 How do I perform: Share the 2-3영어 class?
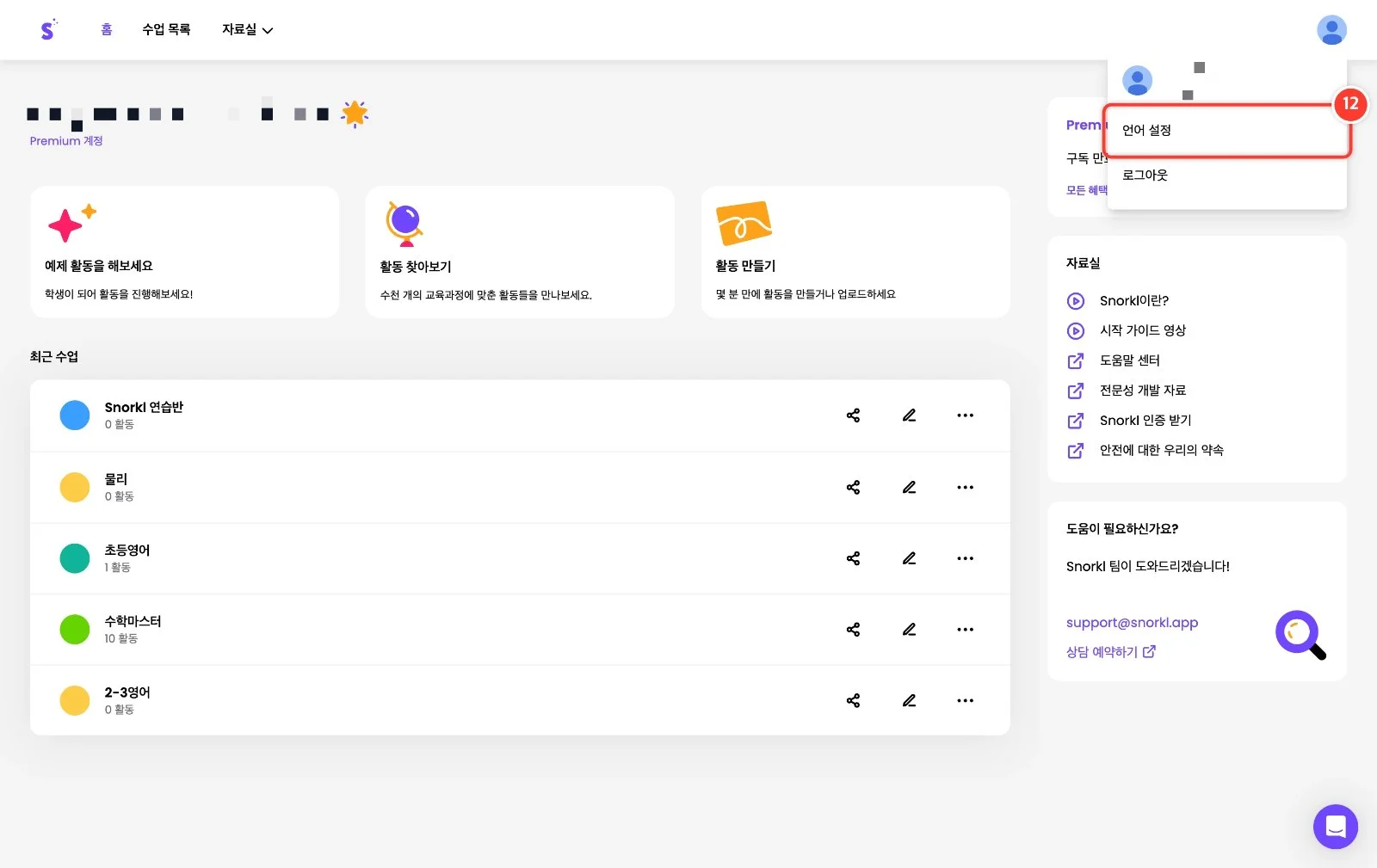(x=853, y=700)
